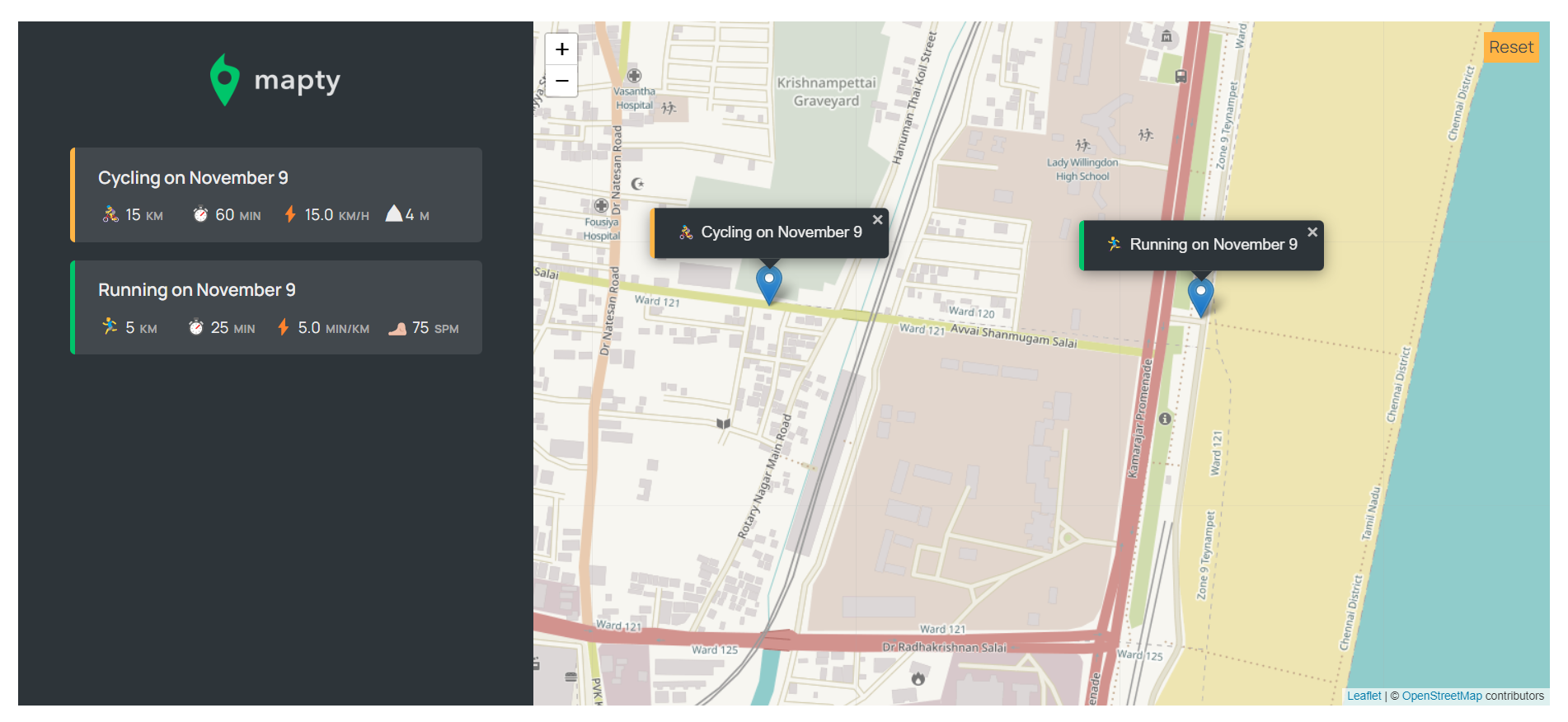Click the Running on November 9 card title

197,290
